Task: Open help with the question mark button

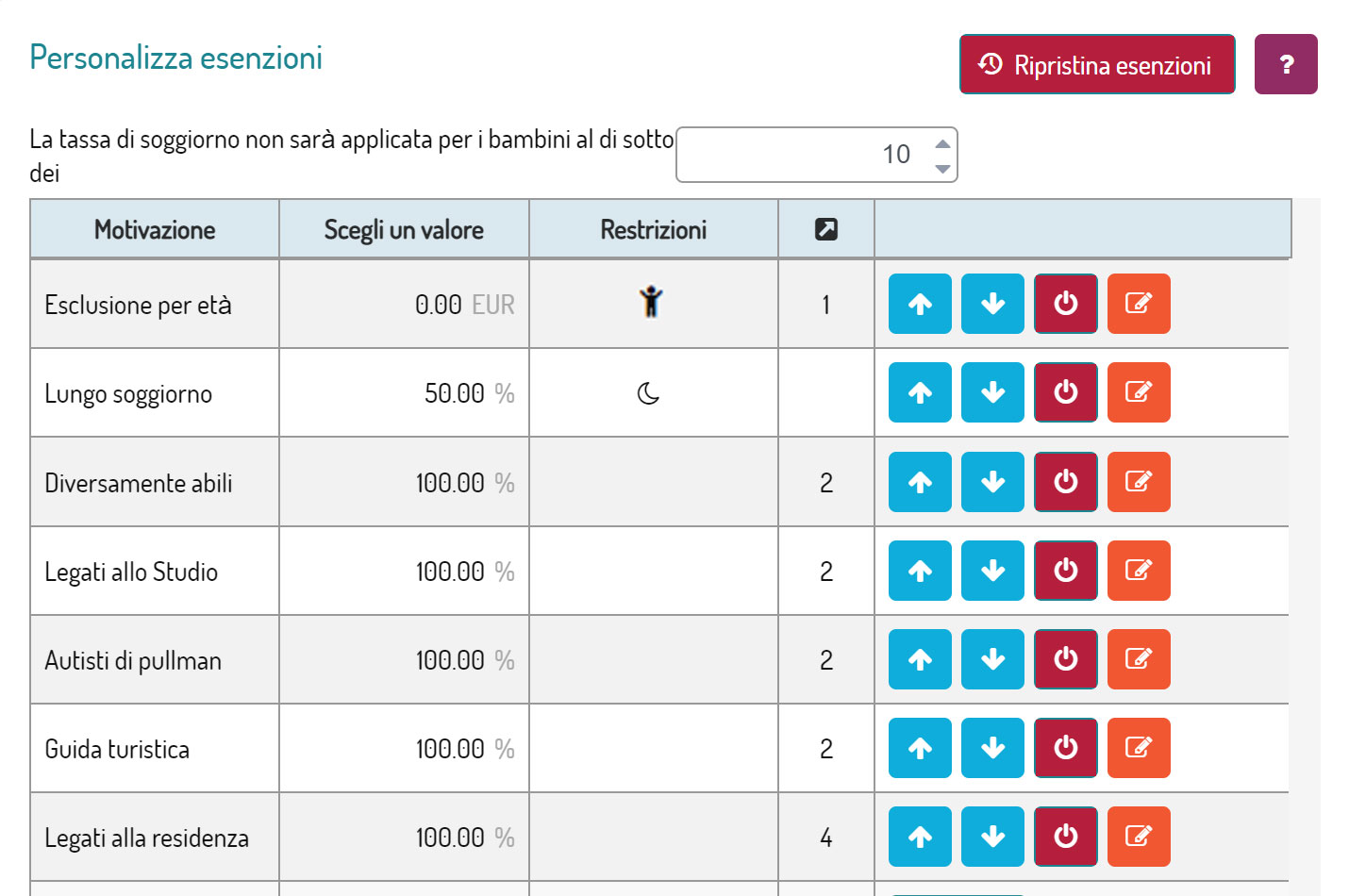Action: coord(1286,64)
